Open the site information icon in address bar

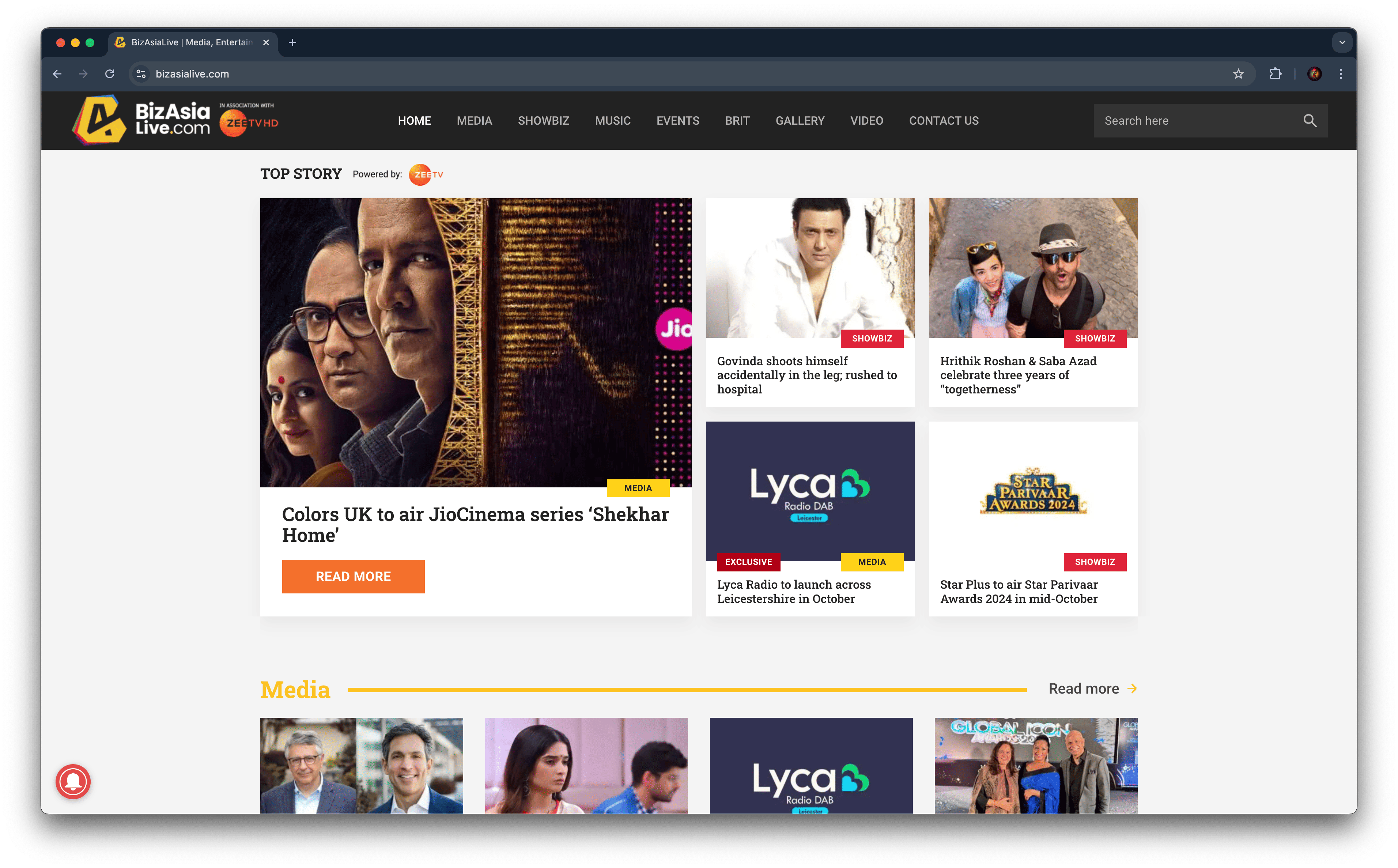pos(141,74)
